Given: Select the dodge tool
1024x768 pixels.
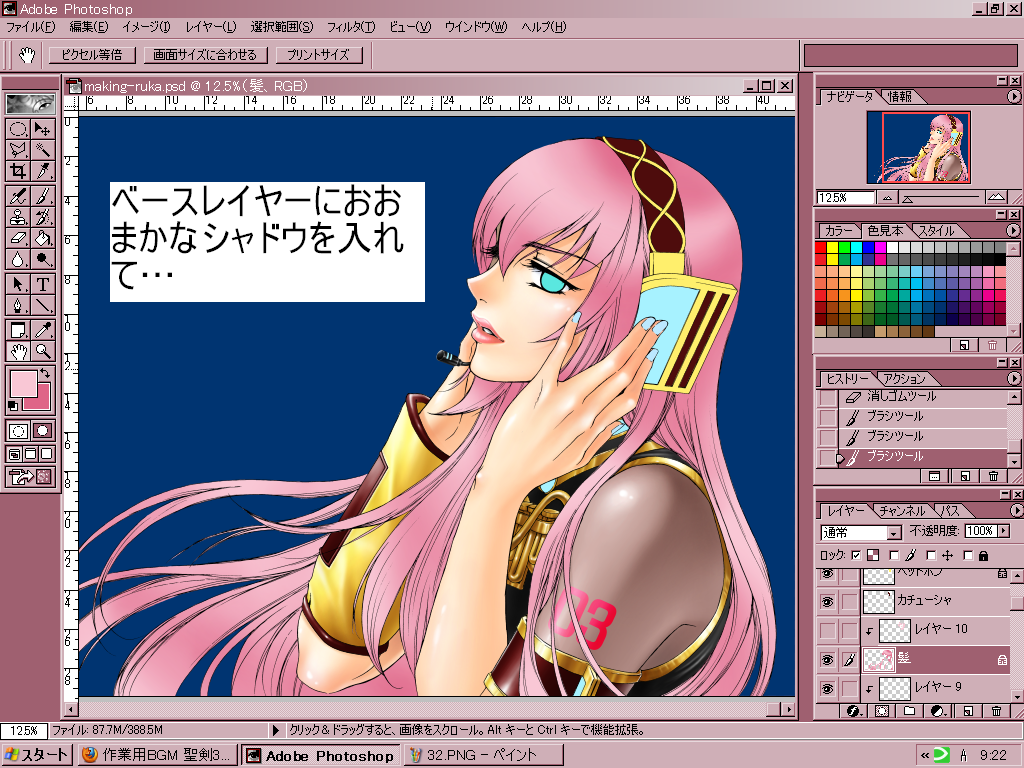Looking at the screenshot, I should [42, 259].
